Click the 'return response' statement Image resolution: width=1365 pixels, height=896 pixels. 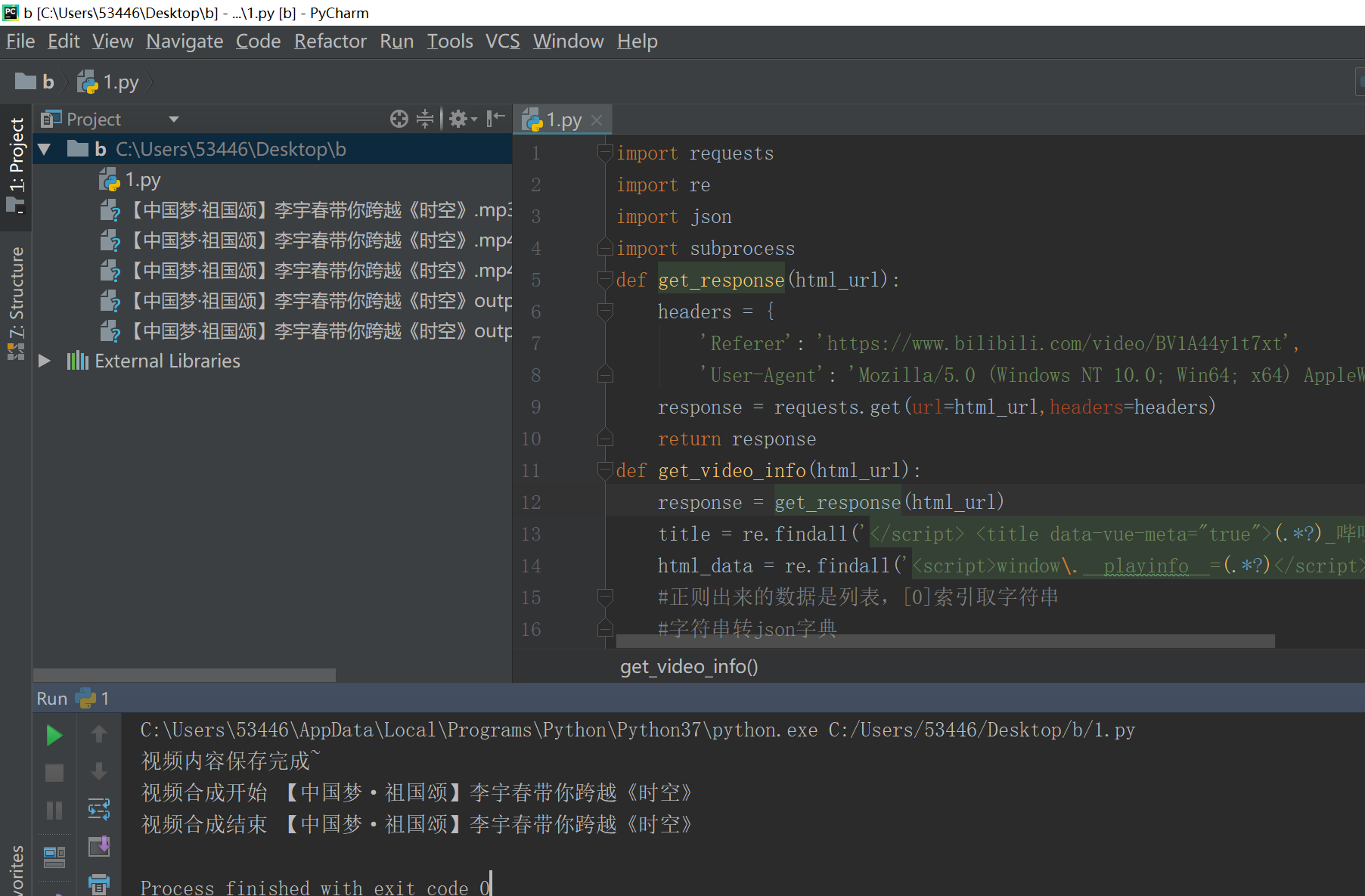(x=737, y=439)
